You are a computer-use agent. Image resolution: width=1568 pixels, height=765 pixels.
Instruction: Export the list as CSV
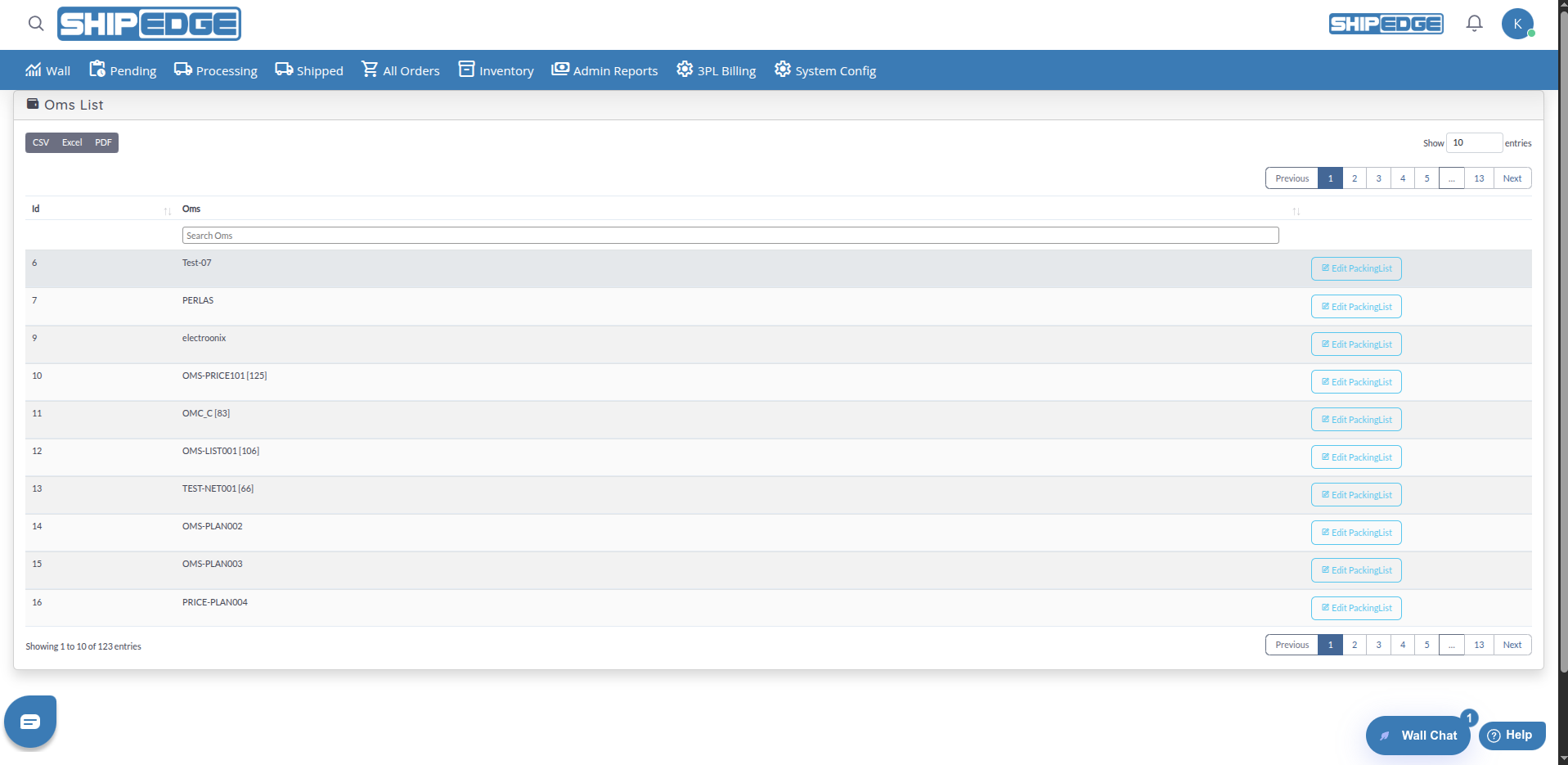tap(41, 142)
